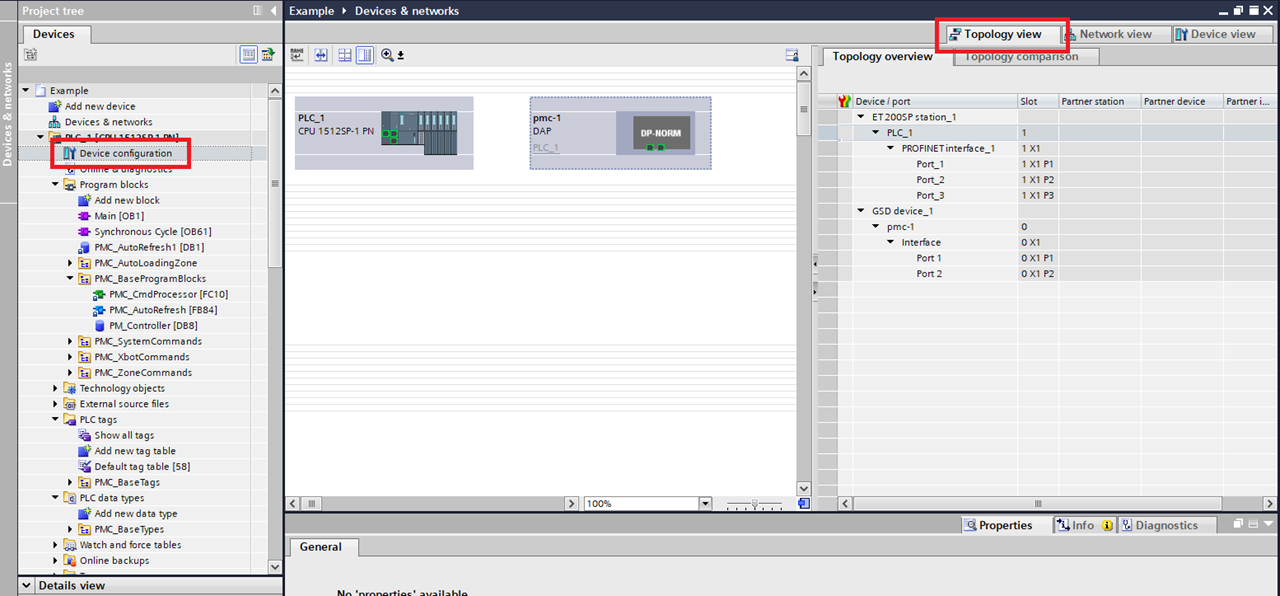
Task: Open the 100% zoom level dropdown
Action: point(703,503)
